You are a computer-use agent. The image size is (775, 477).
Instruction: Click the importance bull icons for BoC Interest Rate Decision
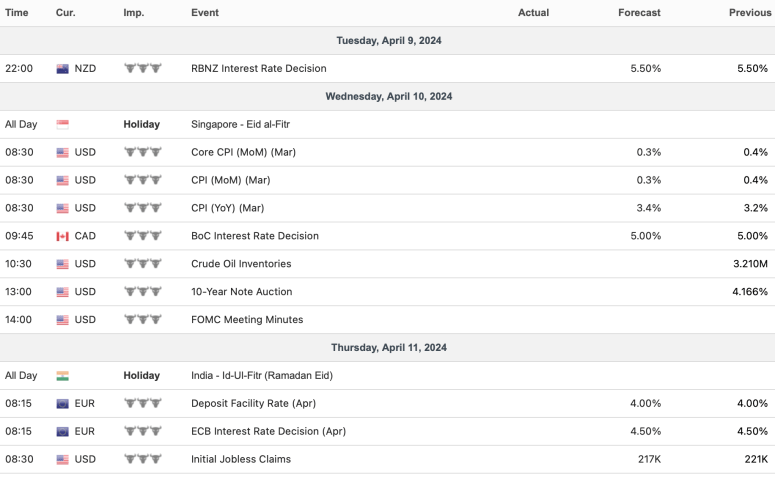[x=142, y=236]
